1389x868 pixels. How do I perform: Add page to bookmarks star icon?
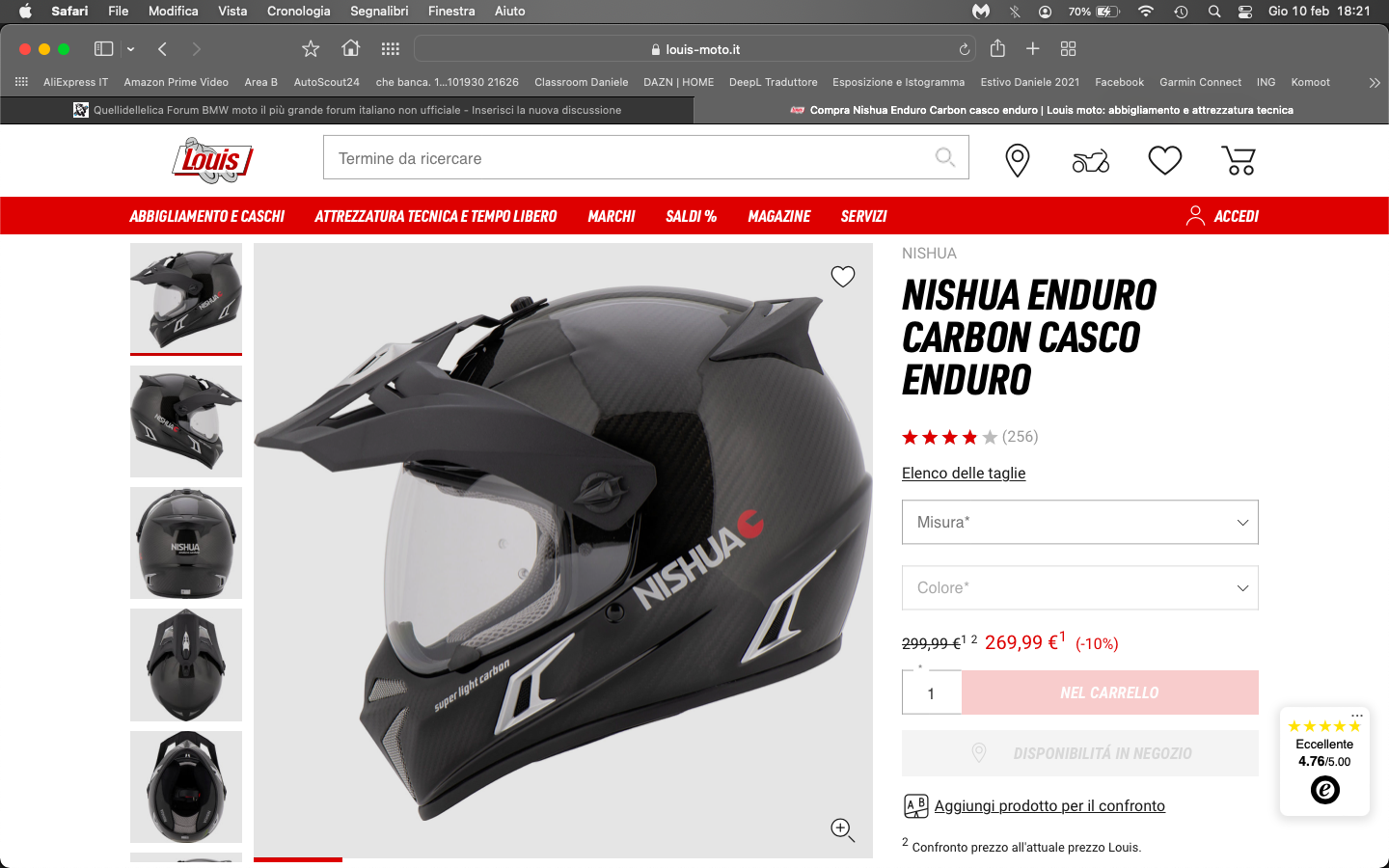(x=311, y=49)
